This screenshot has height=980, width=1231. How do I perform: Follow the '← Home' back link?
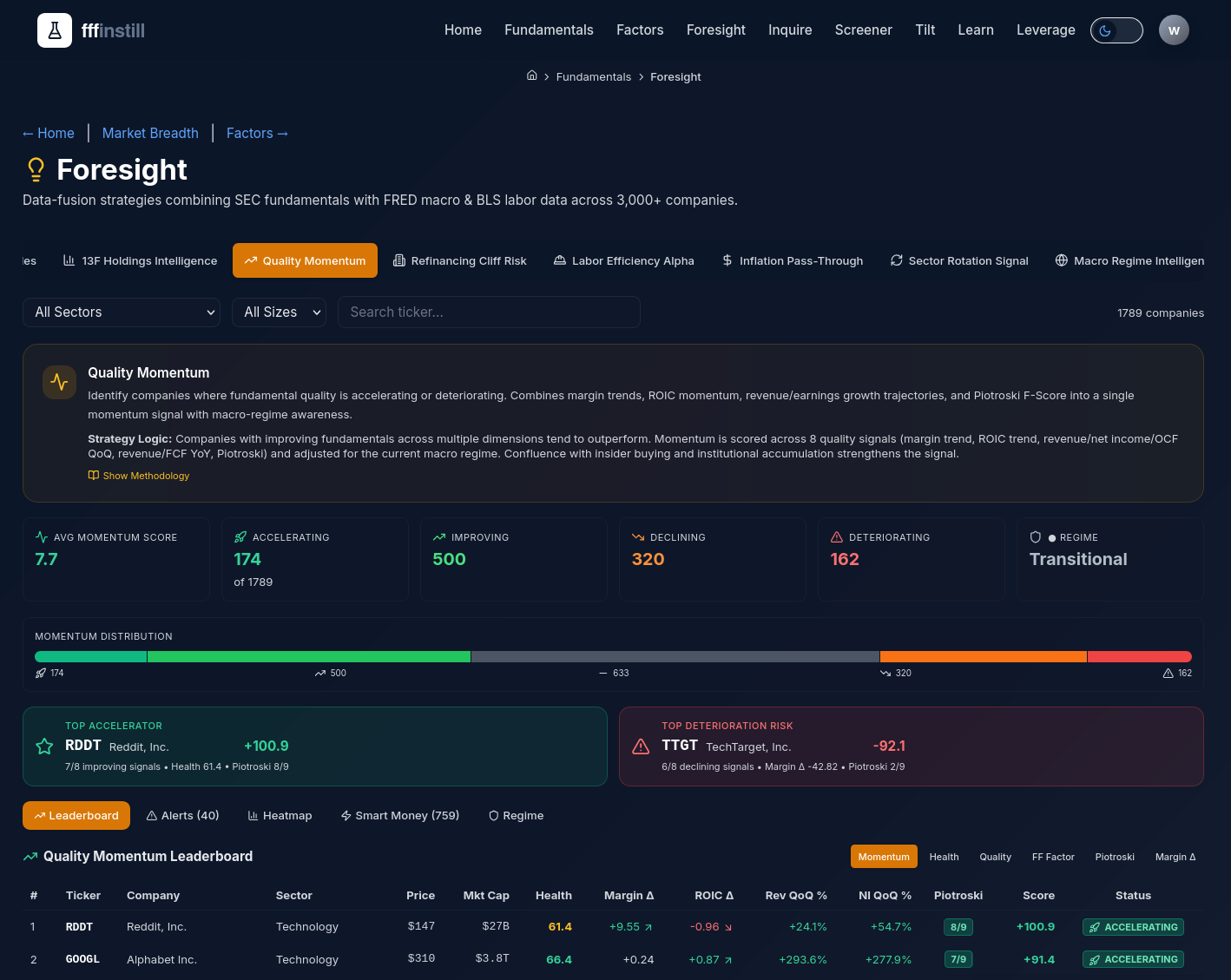pyautogui.click(x=49, y=133)
